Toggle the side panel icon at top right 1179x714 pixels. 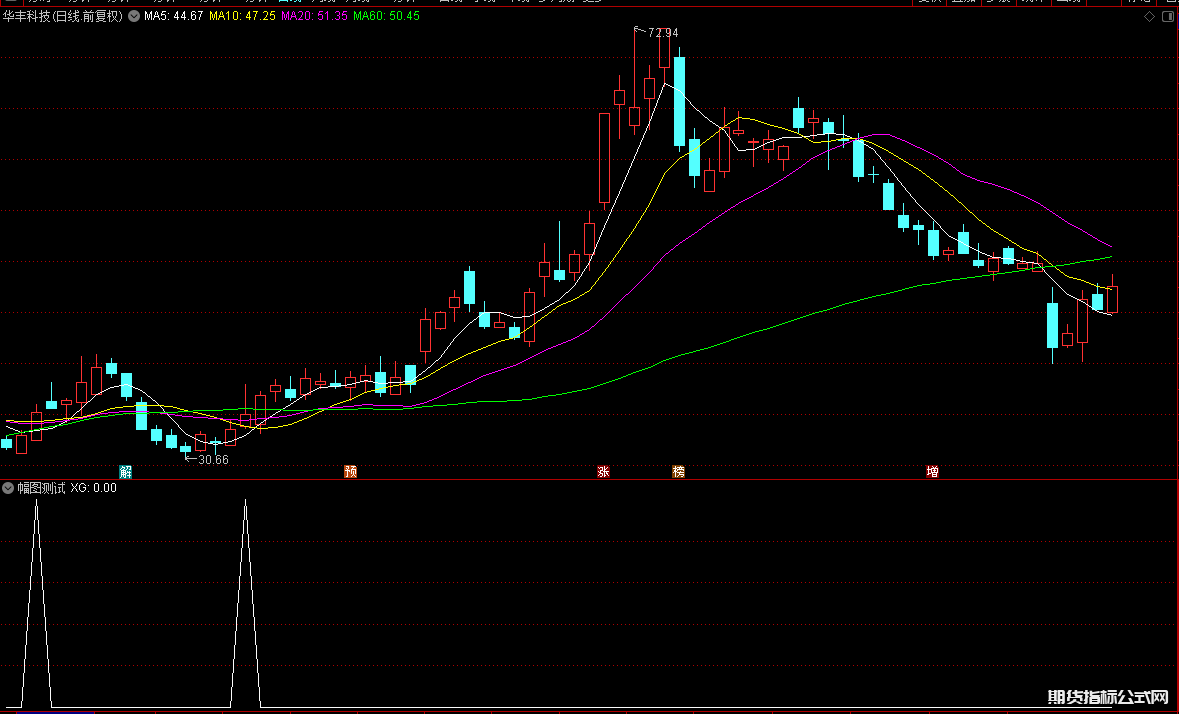tap(1169, 17)
